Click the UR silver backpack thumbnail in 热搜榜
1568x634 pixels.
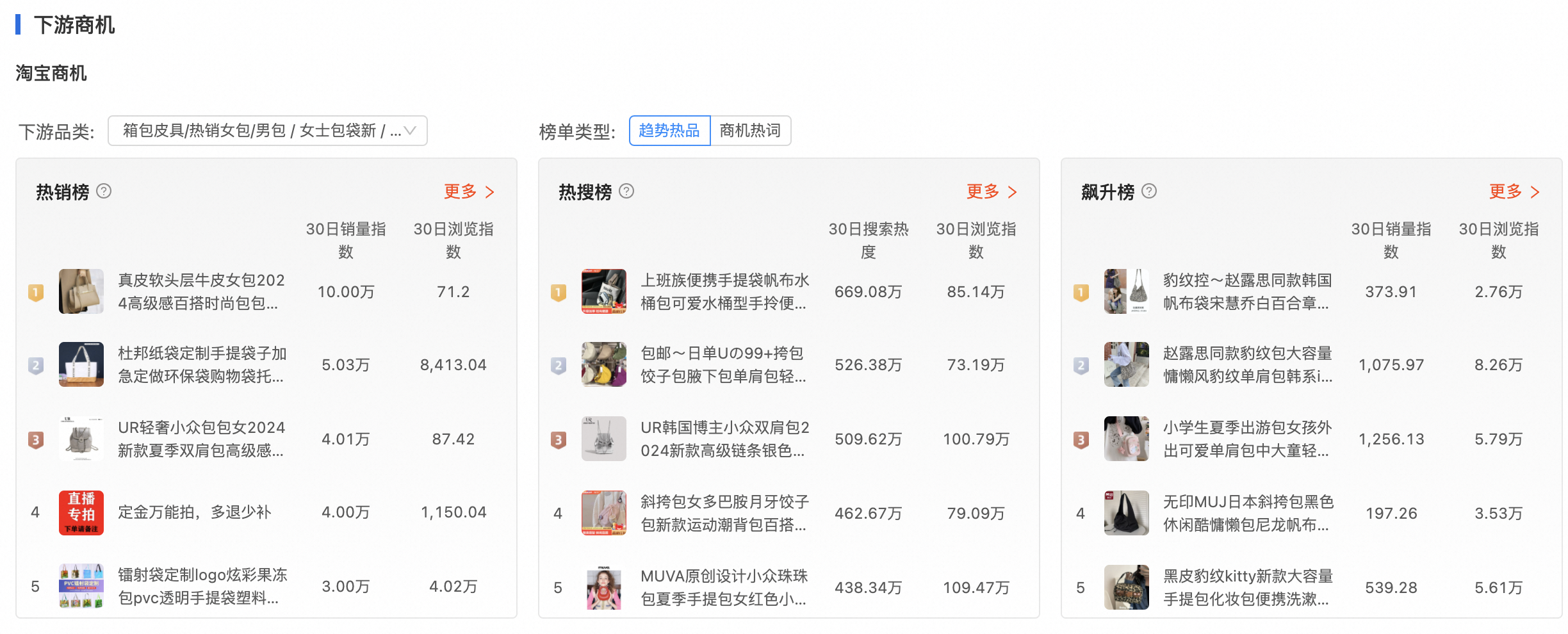tap(603, 439)
